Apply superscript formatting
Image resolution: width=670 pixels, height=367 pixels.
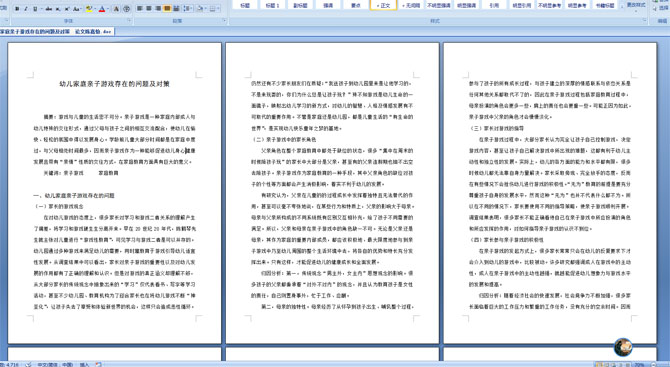[67, 9]
